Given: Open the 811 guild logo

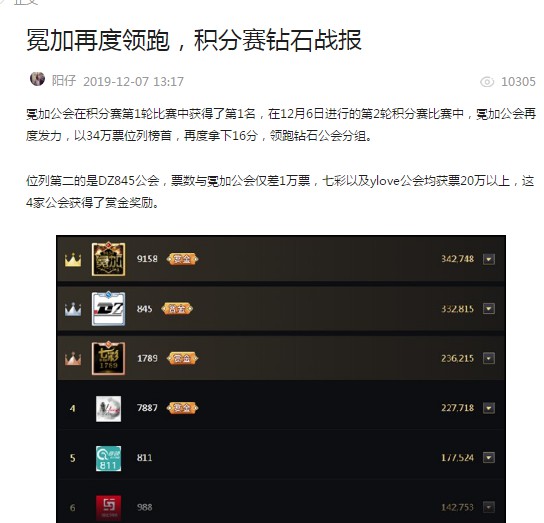Looking at the screenshot, I should tap(108, 458).
